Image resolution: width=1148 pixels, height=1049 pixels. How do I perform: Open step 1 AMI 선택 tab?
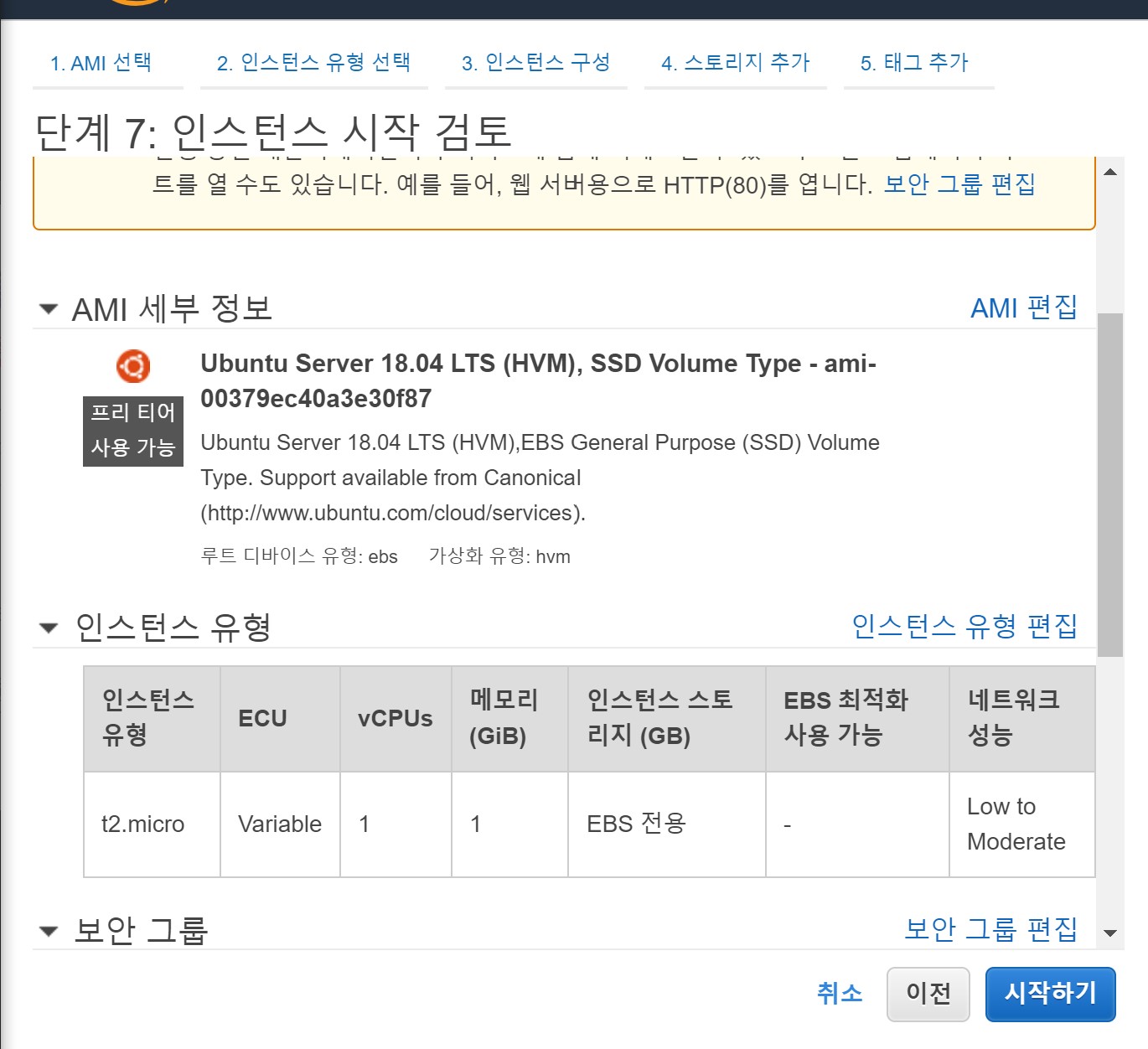tap(101, 63)
